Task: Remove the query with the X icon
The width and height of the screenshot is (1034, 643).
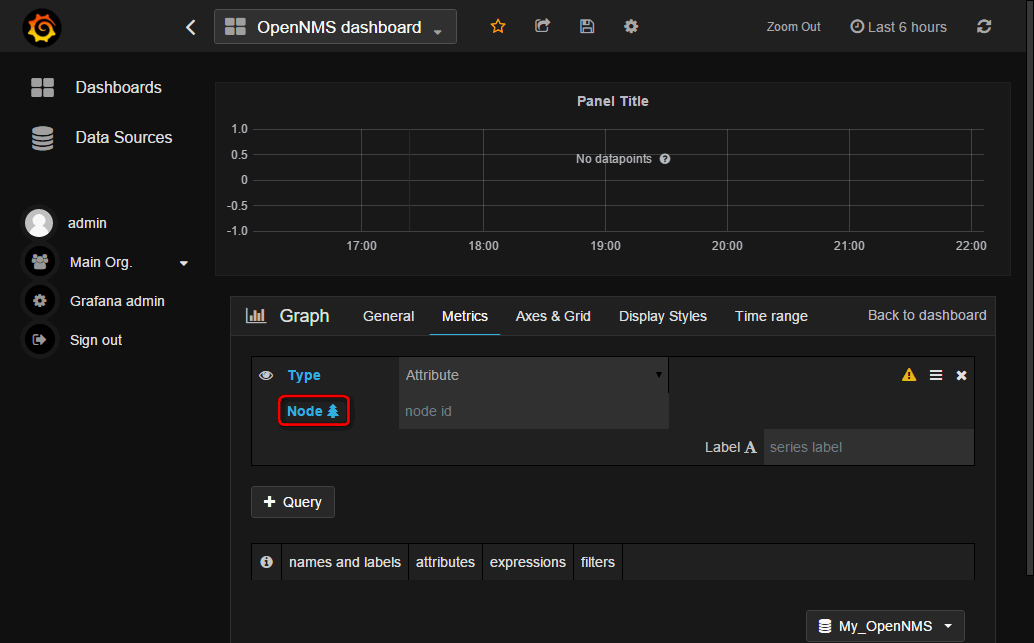Action: pos(961,375)
